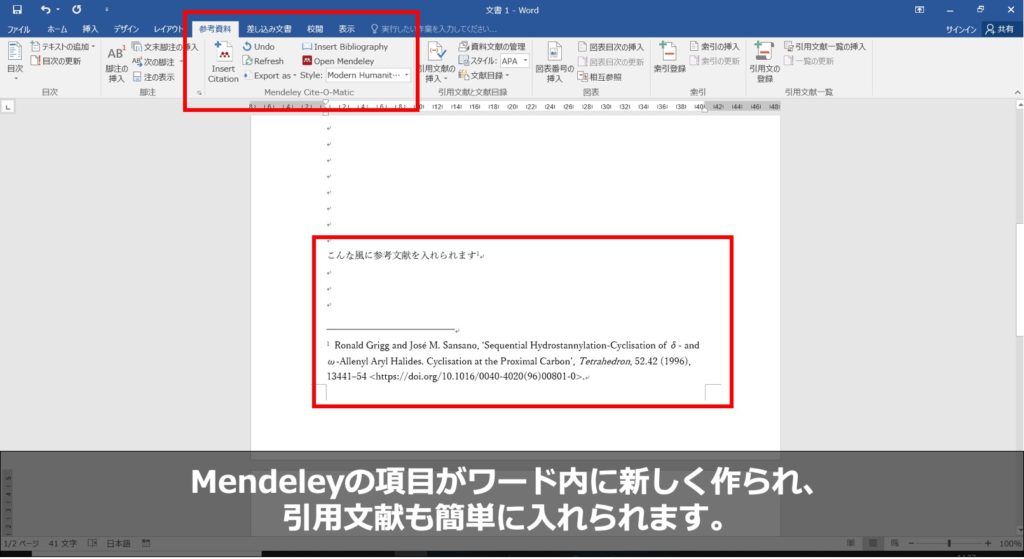Image resolution: width=1024 pixels, height=559 pixels.
Task: Click 図表番号の挿入 insert caption
Action: pyautogui.click(x=554, y=63)
